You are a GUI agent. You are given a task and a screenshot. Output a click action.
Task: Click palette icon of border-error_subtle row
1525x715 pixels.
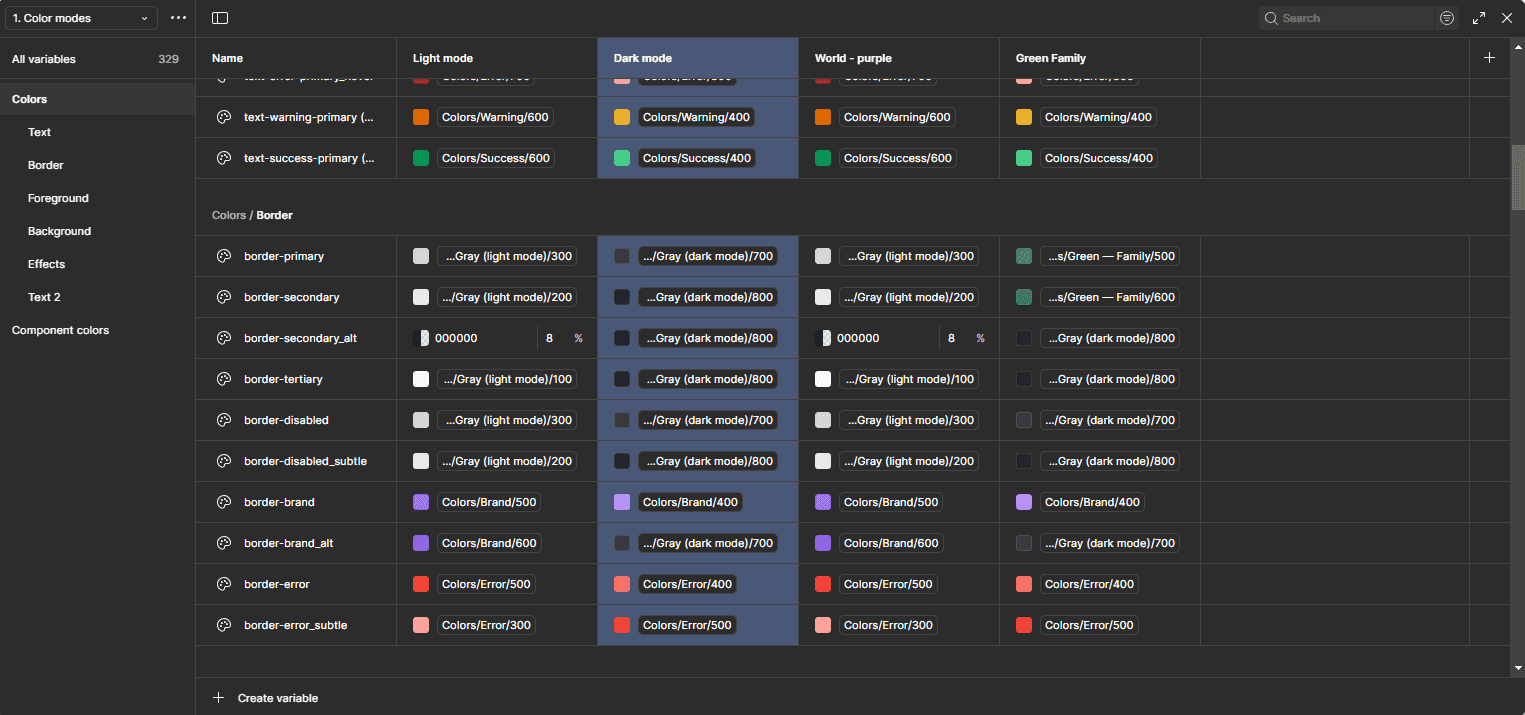(224, 625)
